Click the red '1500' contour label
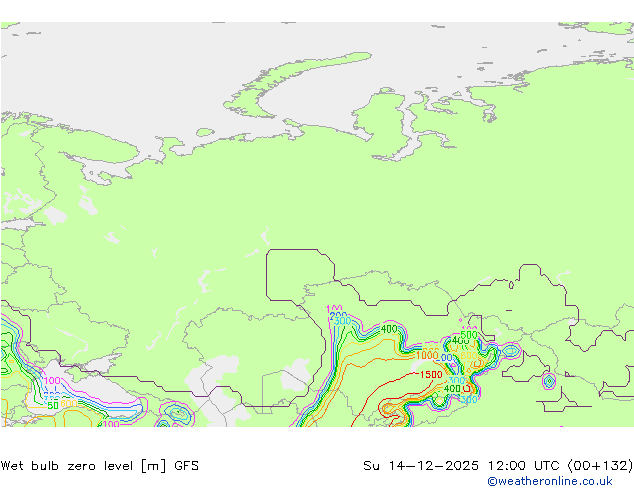Viewport: 634px width, 490px height. (431, 375)
